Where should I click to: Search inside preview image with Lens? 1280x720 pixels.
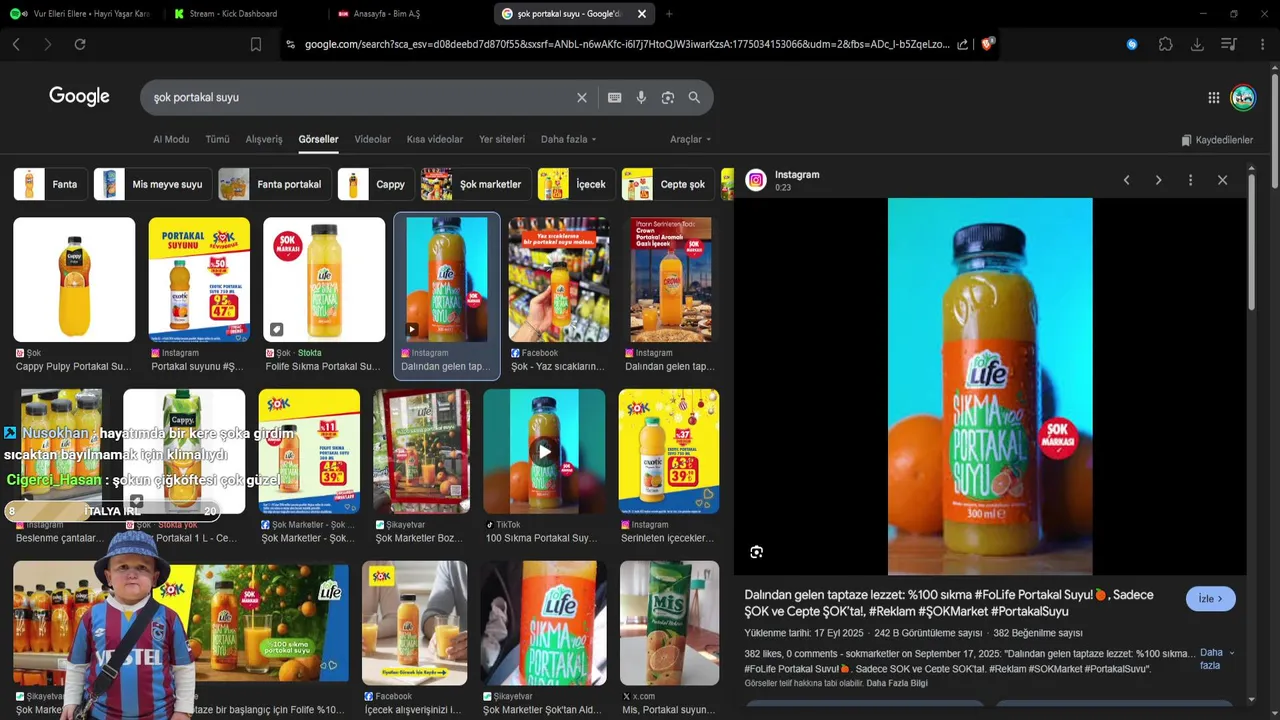click(x=757, y=552)
